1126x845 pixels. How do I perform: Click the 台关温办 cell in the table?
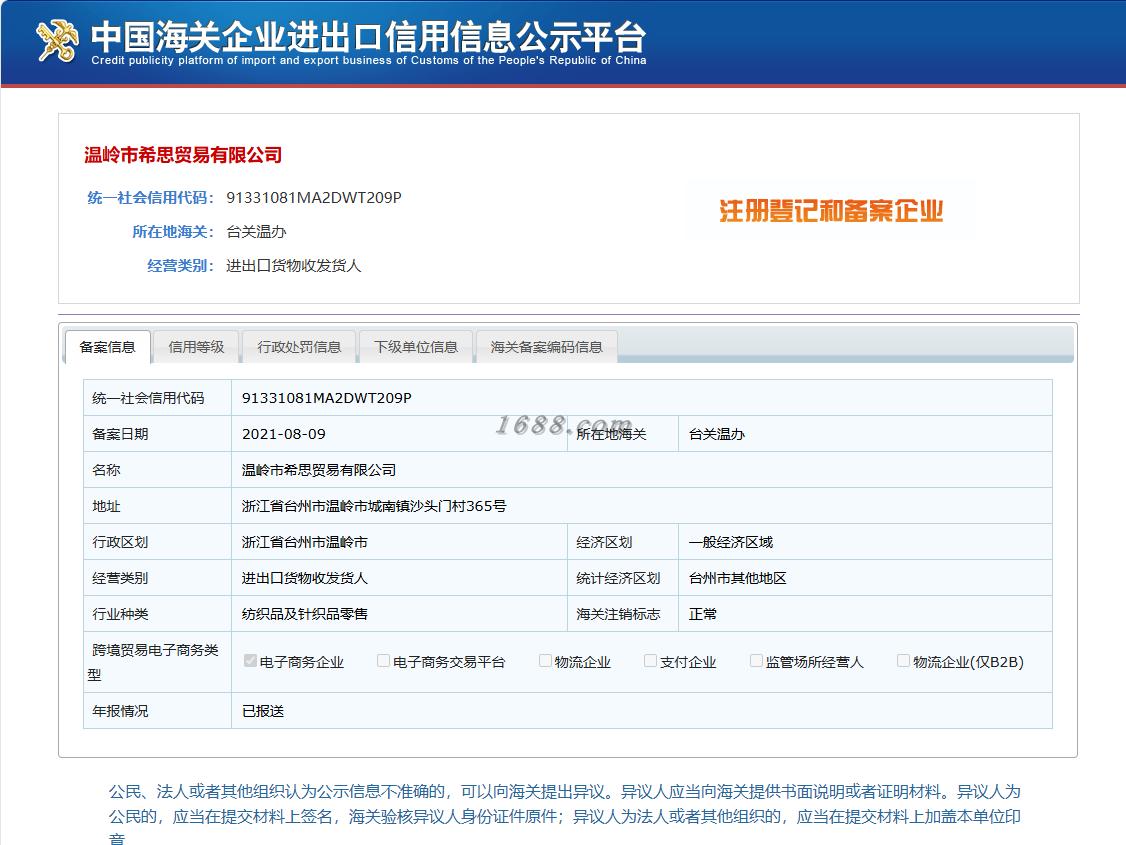(717, 434)
